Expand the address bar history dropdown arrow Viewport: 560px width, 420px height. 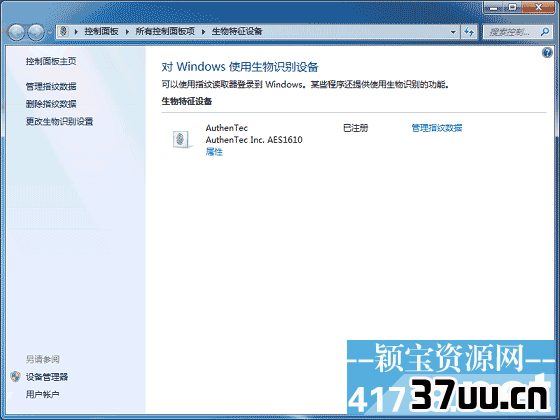453,32
